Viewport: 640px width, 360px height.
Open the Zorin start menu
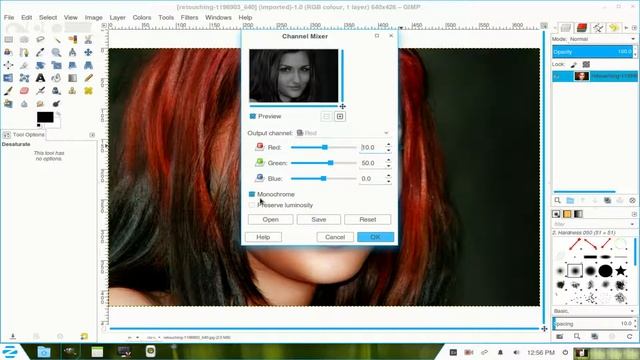click(10, 351)
